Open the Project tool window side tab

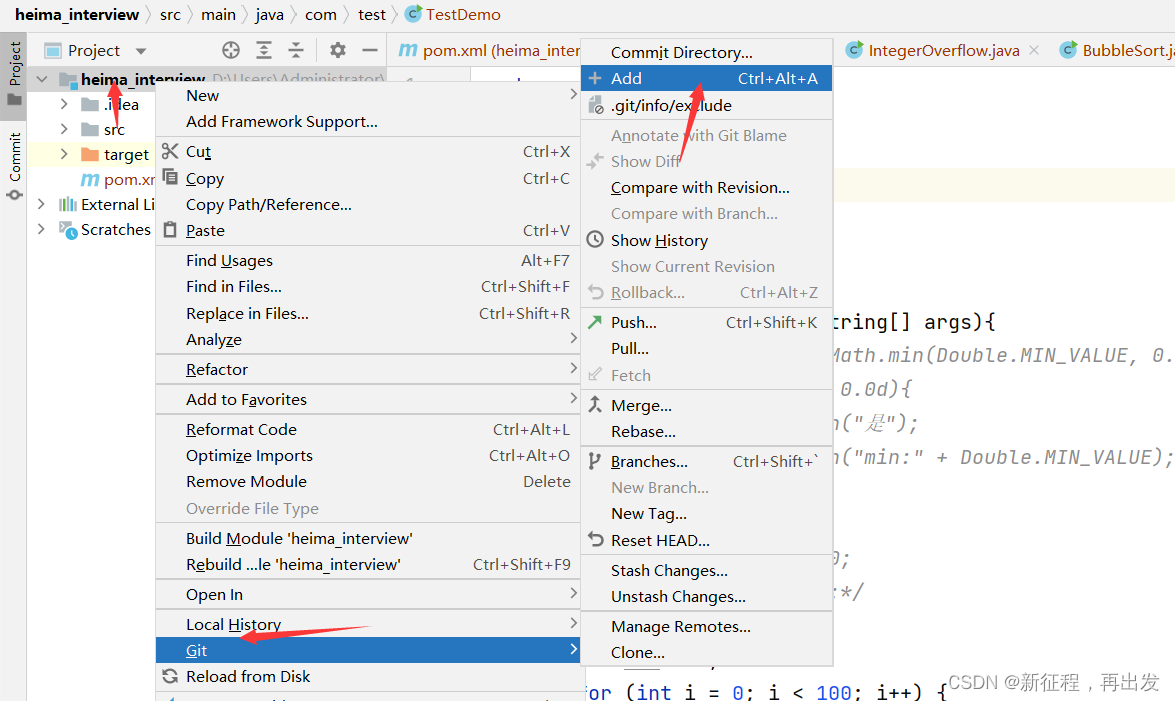click(14, 73)
